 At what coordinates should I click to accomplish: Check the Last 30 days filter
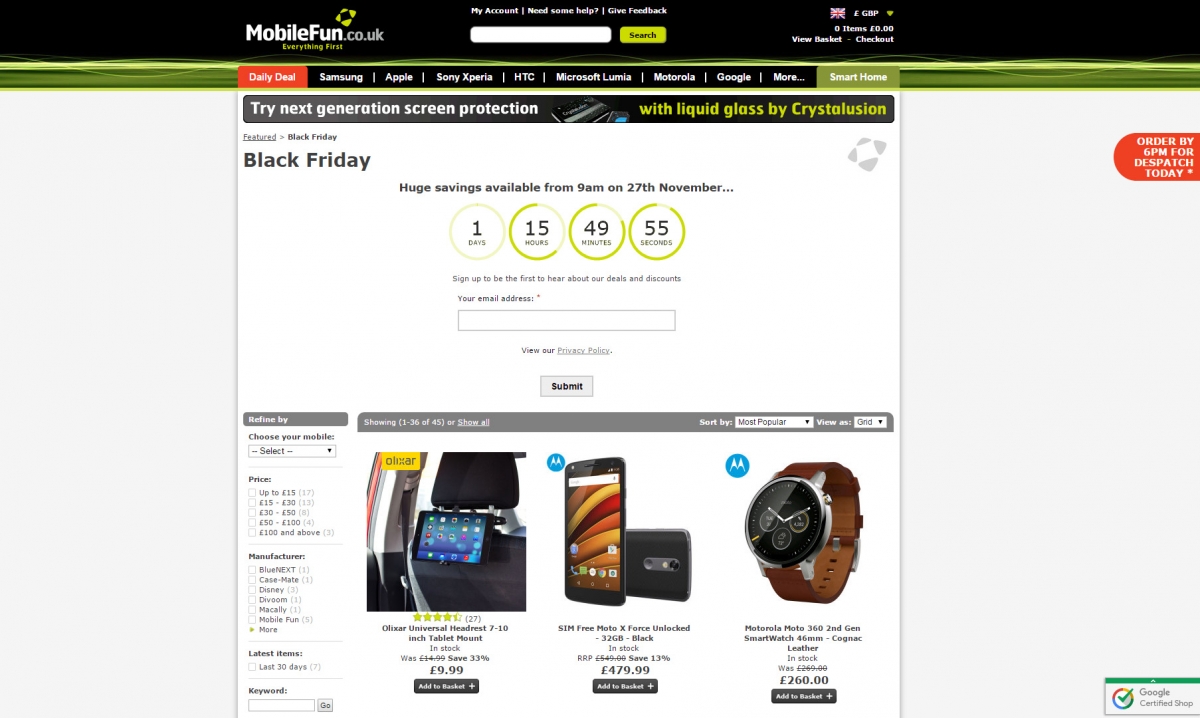252,667
